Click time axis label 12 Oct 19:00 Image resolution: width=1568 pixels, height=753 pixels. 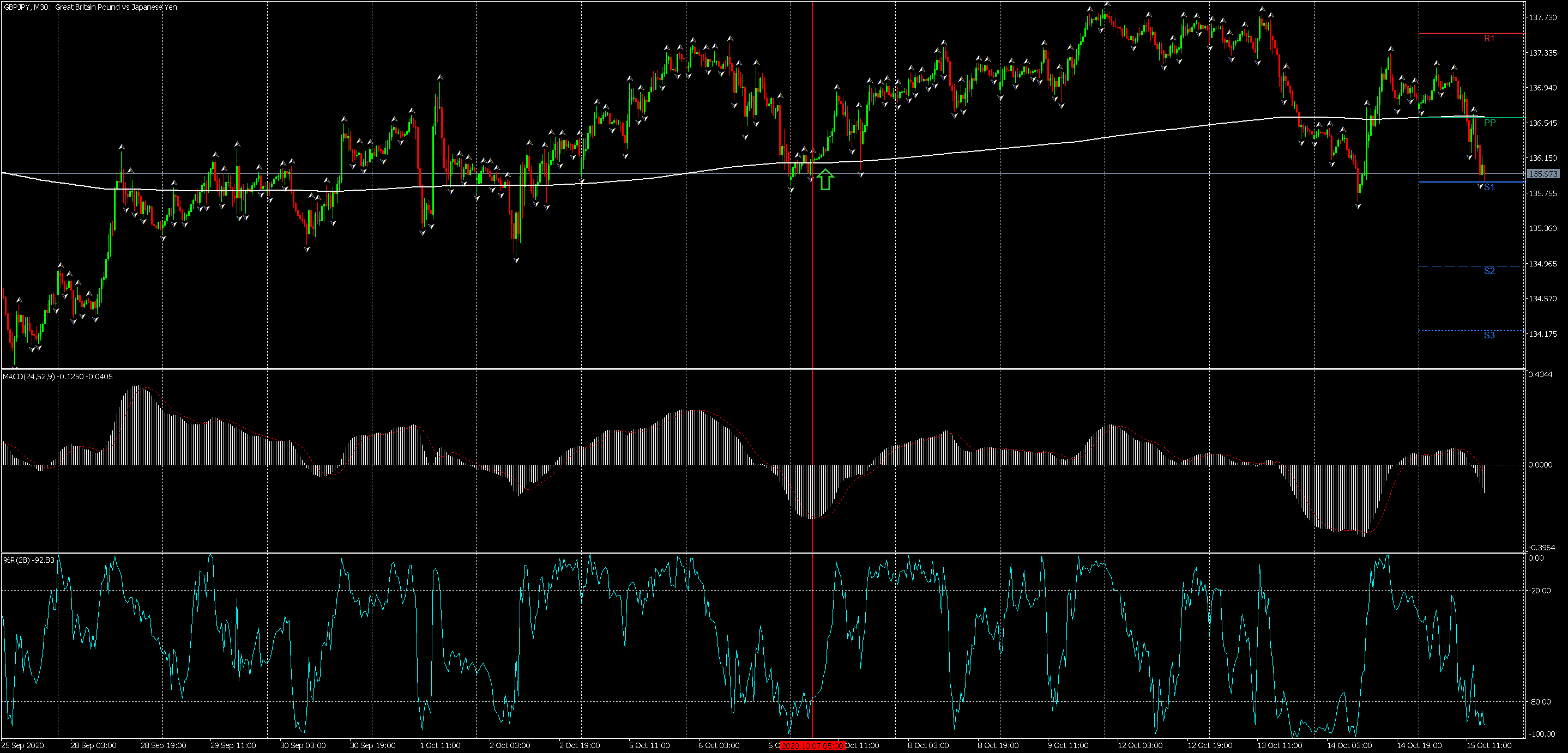pyautogui.click(x=1209, y=746)
